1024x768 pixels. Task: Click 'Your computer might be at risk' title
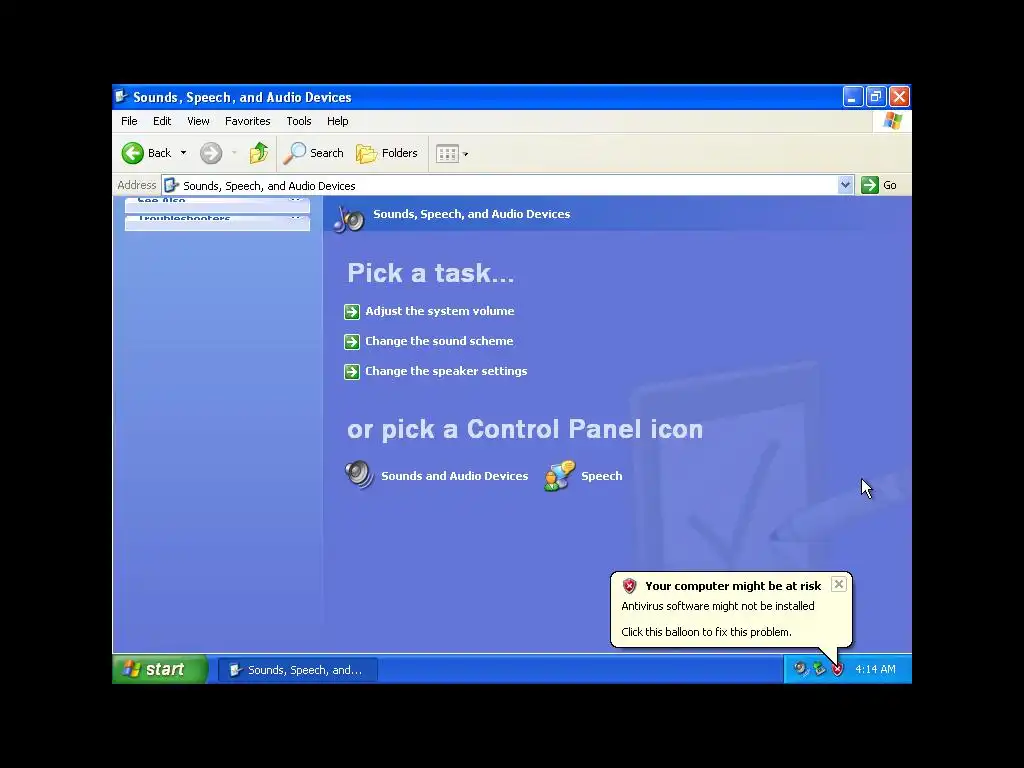[733, 586]
